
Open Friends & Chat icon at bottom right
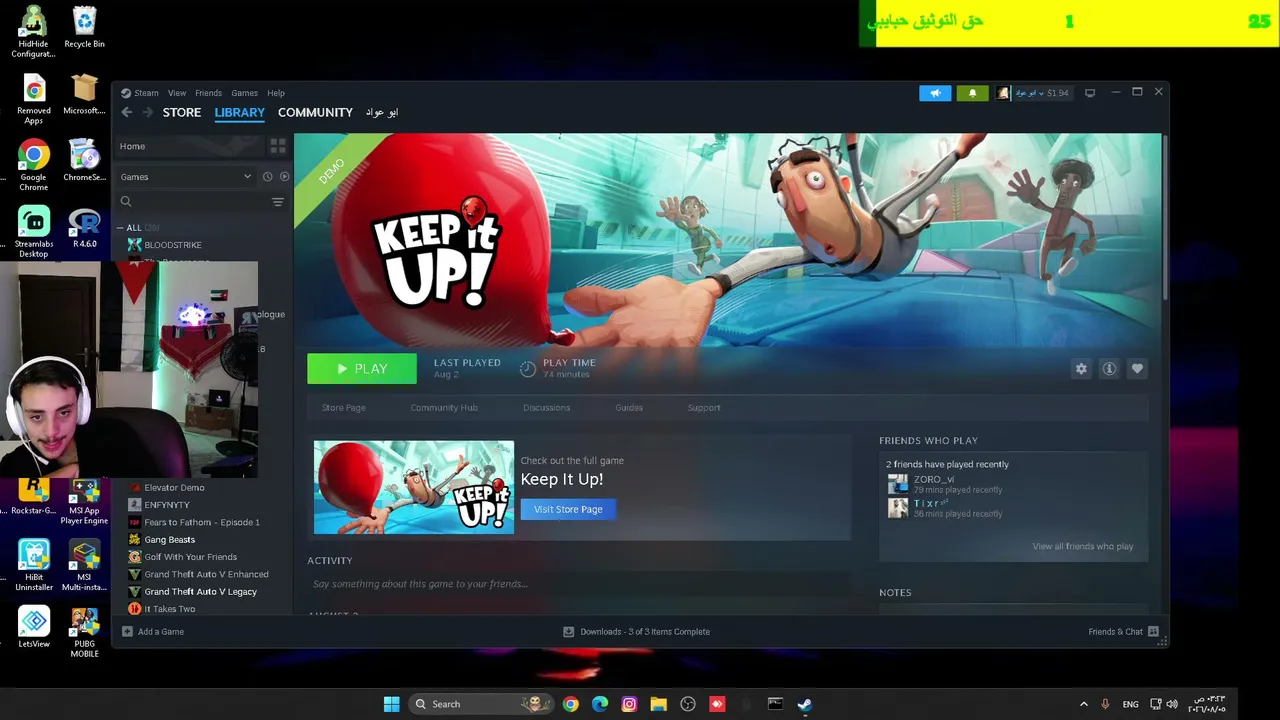point(1153,632)
